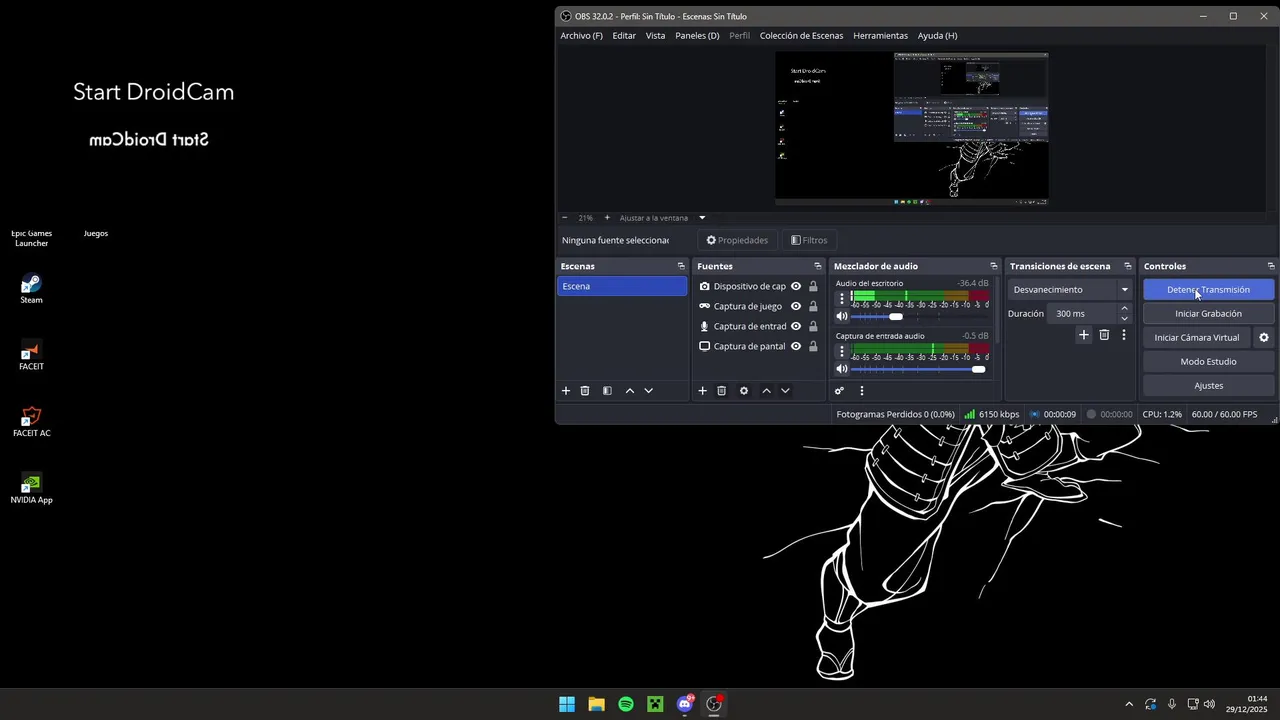Adjust Captura de entrada audio volume slider
This screenshot has height=720, width=1280.
[x=919, y=369]
